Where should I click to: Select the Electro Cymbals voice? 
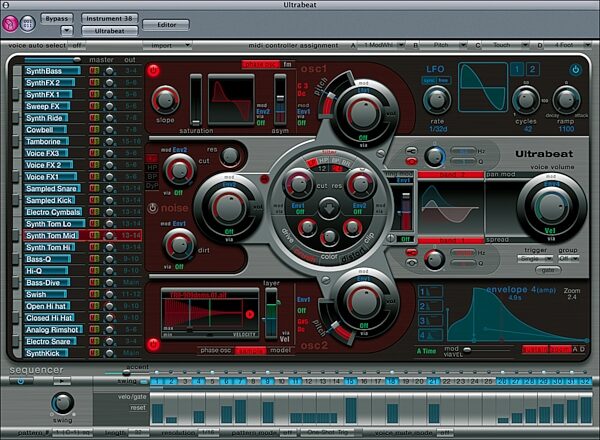click(x=53, y=212)
